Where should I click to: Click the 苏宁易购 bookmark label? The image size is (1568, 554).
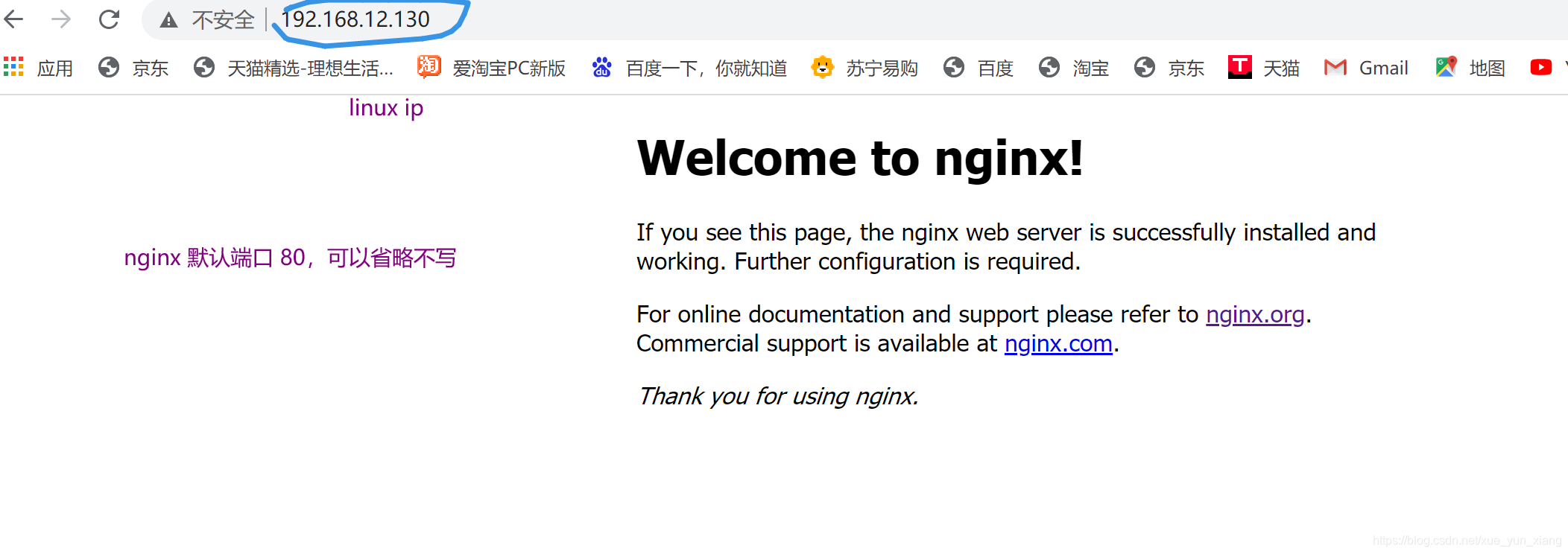click(x=882, y=69)
